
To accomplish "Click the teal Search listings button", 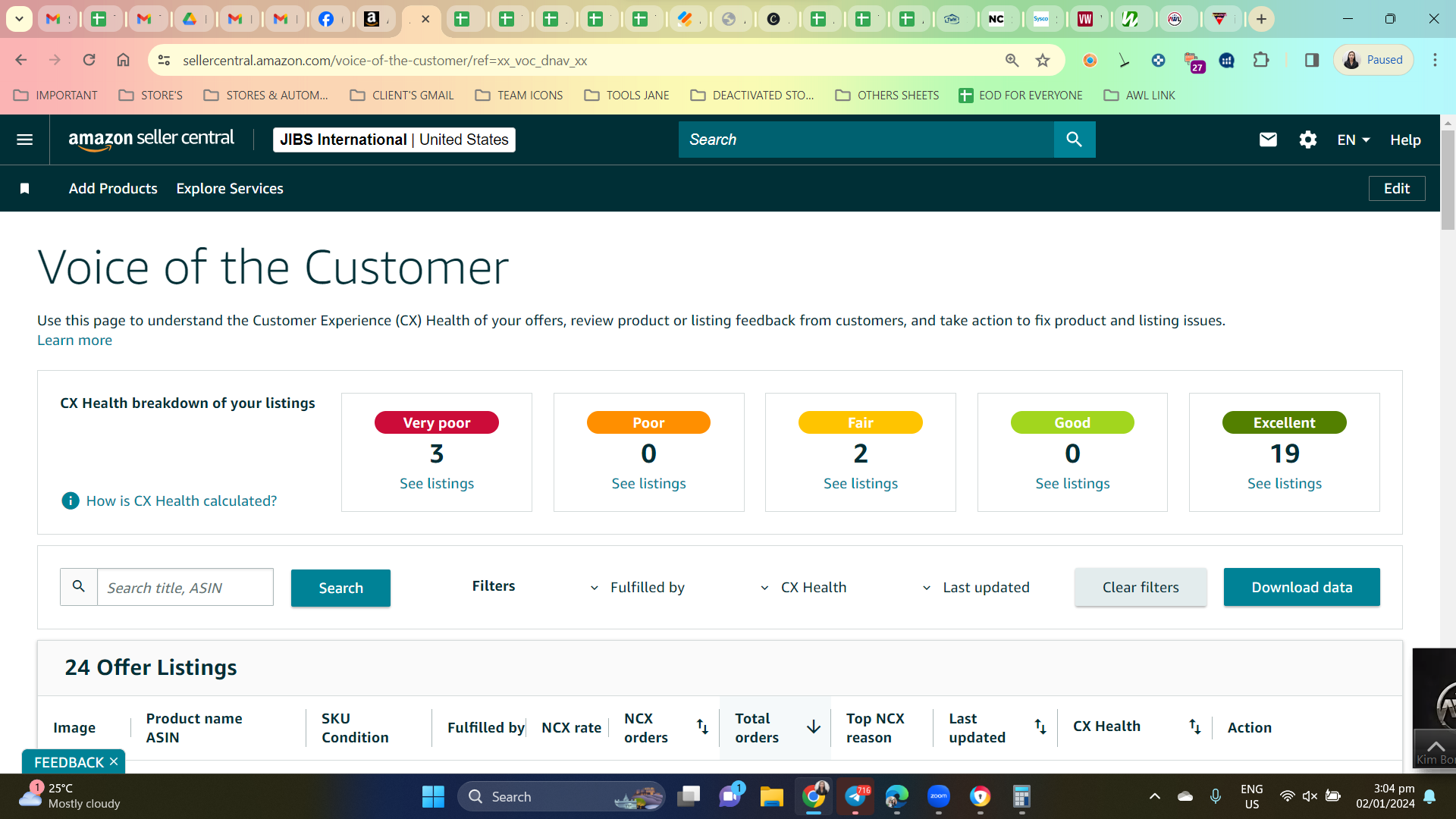I will point(340,588).
